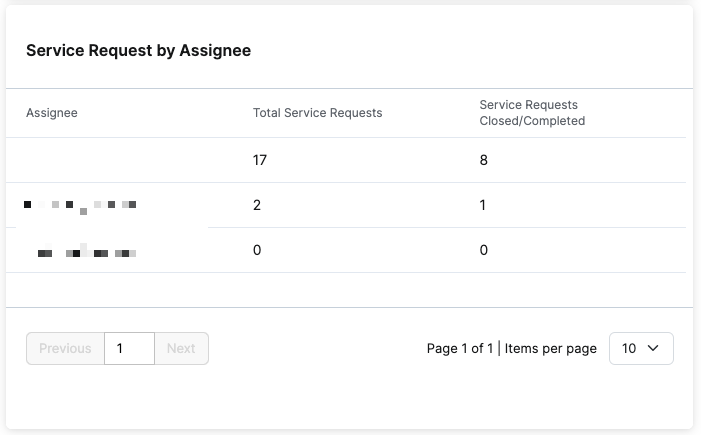Click the Previous page button
701x435 pixels.
coord(65,348)
